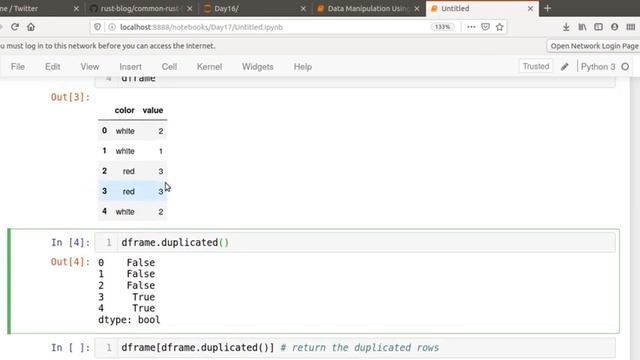
Task: Click the 133% zoom level indicator
Action: coord(442,27)
